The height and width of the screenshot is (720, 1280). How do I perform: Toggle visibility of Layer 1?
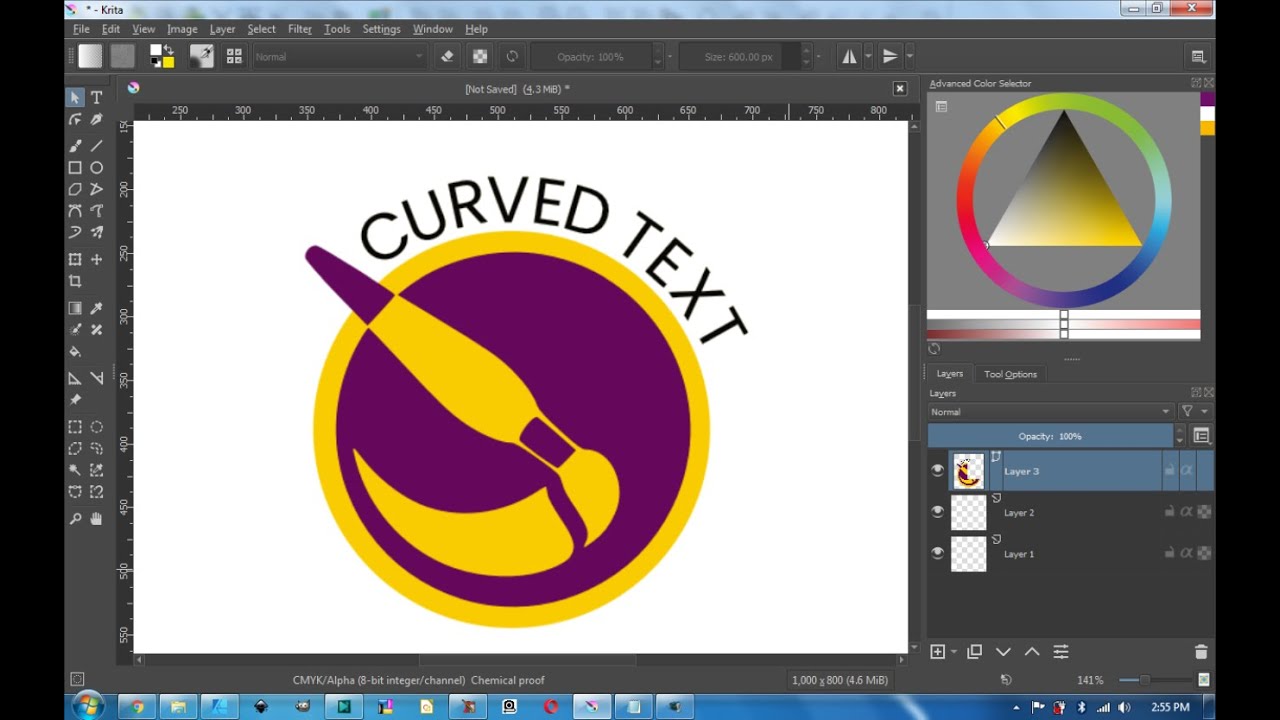coord(938,553)
